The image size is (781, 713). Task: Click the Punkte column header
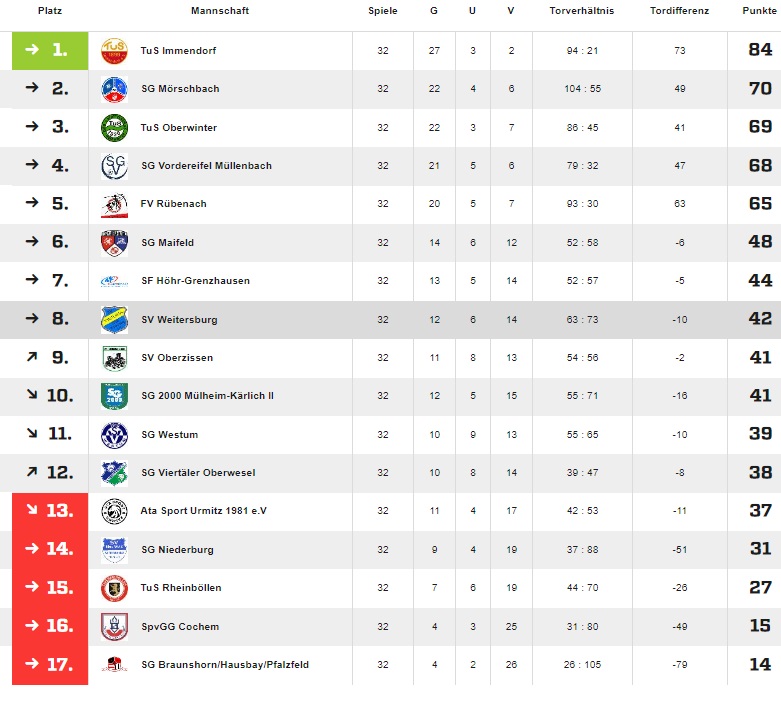[x=759, y=11]
